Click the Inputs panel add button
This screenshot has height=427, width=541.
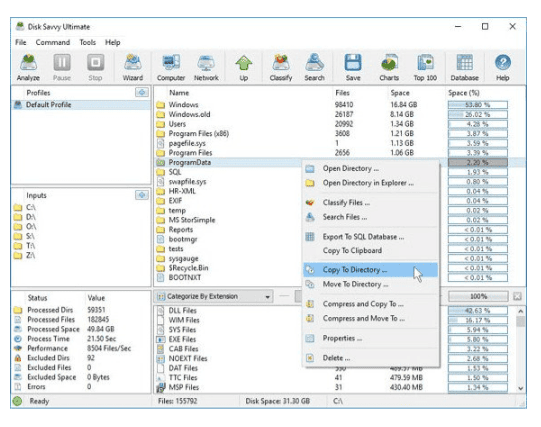[x=142, y=195]
